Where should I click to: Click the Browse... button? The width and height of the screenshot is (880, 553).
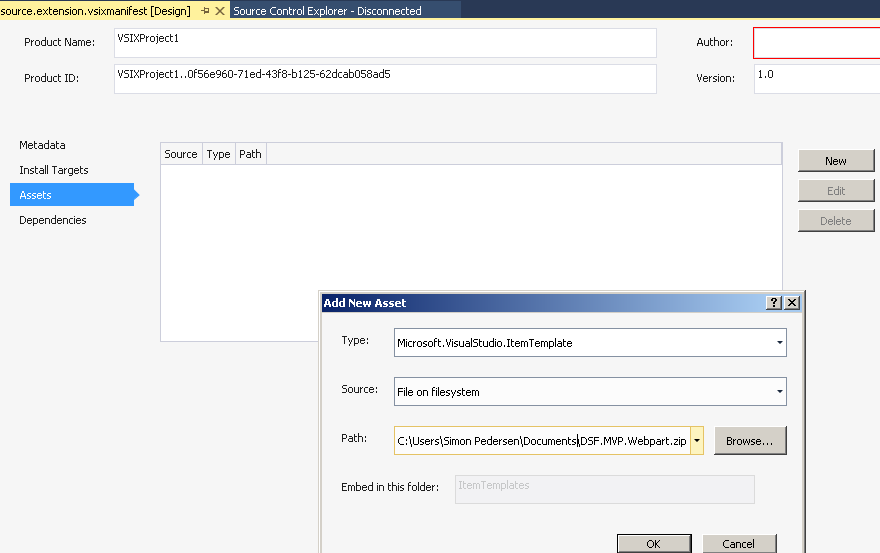[750, 441]
